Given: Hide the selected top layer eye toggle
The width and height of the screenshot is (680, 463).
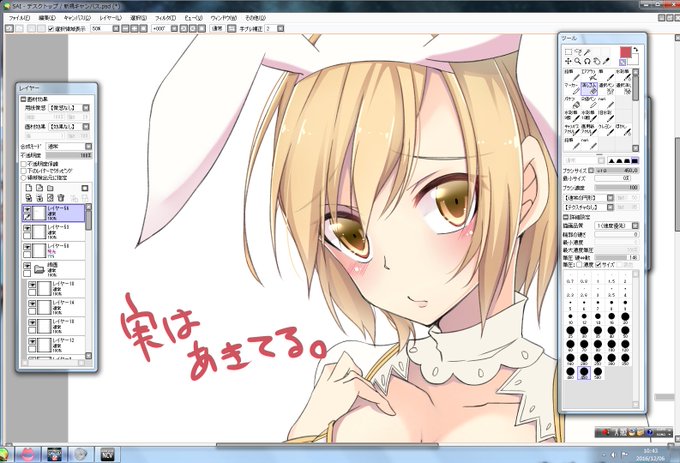Looking at the screenshot, I should click(x=27, y=209).
